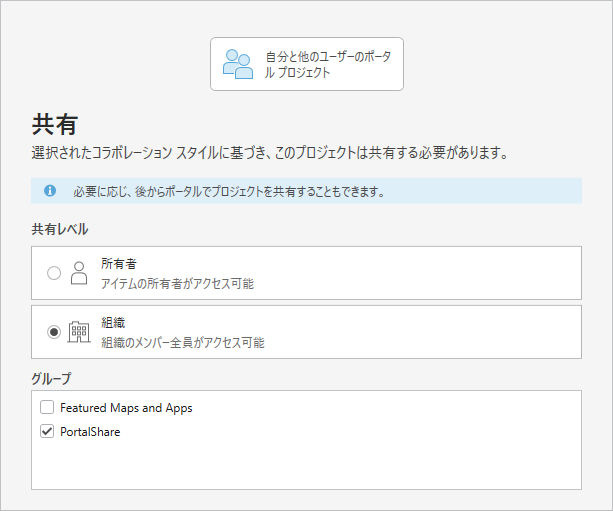613x511 pixels.
Task: Click the 所有者 option label
Action: [x=118, y=264]
